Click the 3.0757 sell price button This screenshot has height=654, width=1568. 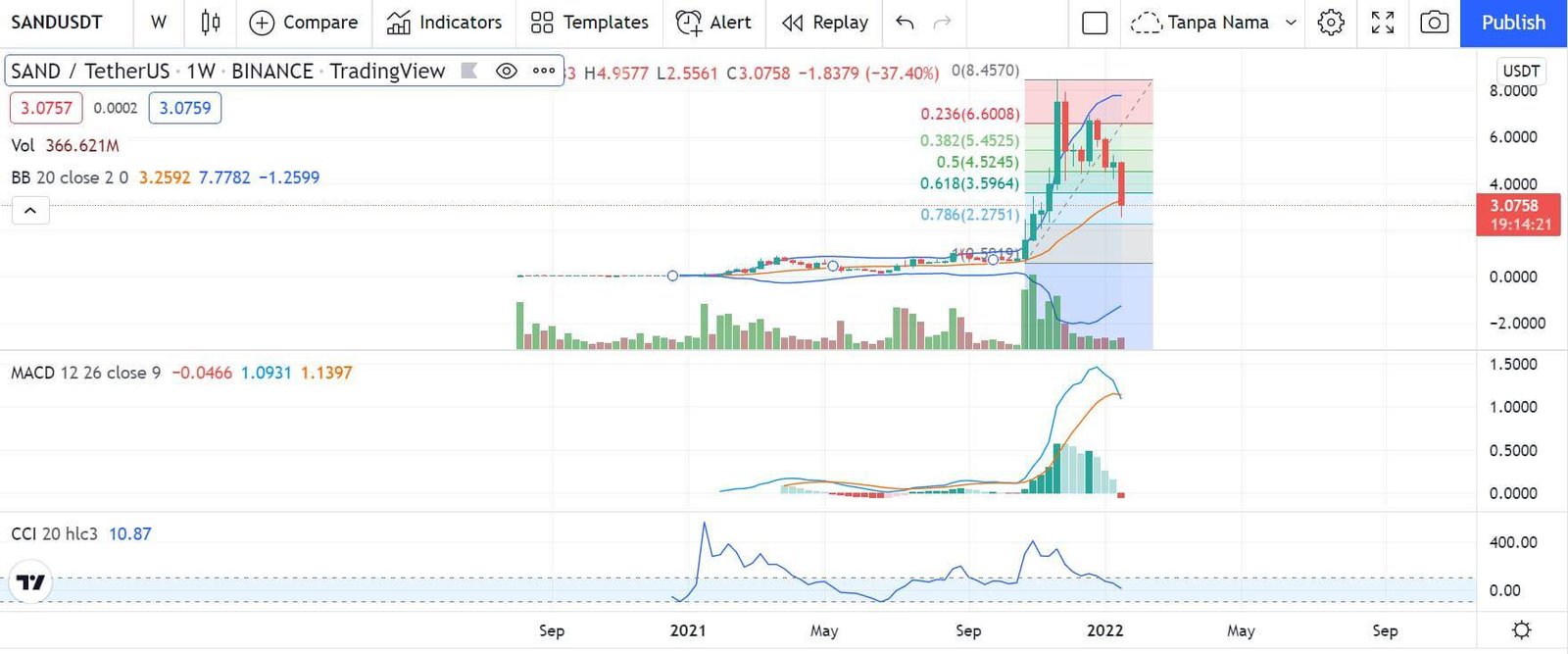pyautogui.click(x=46, y=108)
